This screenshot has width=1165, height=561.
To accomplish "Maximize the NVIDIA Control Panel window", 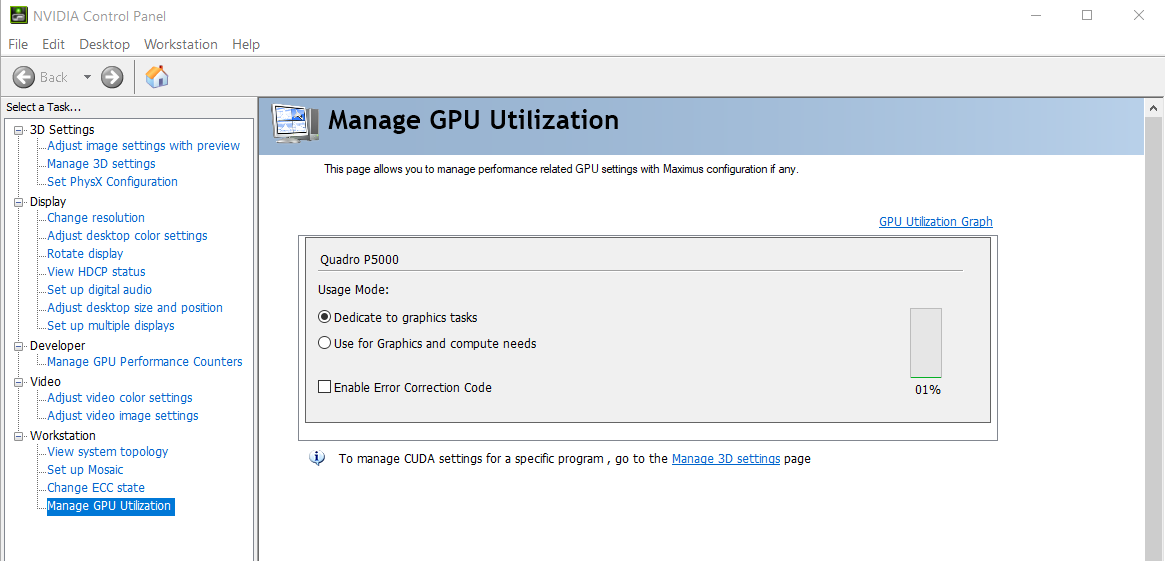I will coord(1087,15).
